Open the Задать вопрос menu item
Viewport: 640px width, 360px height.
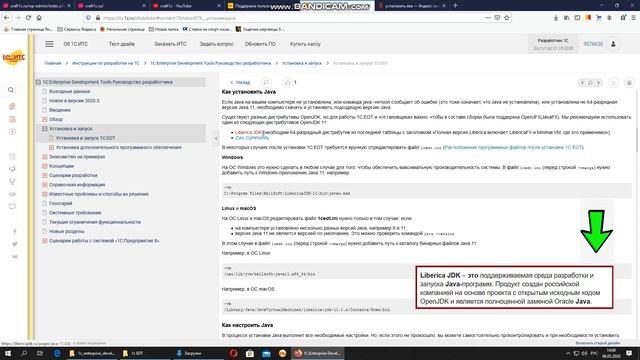[216, 44]
